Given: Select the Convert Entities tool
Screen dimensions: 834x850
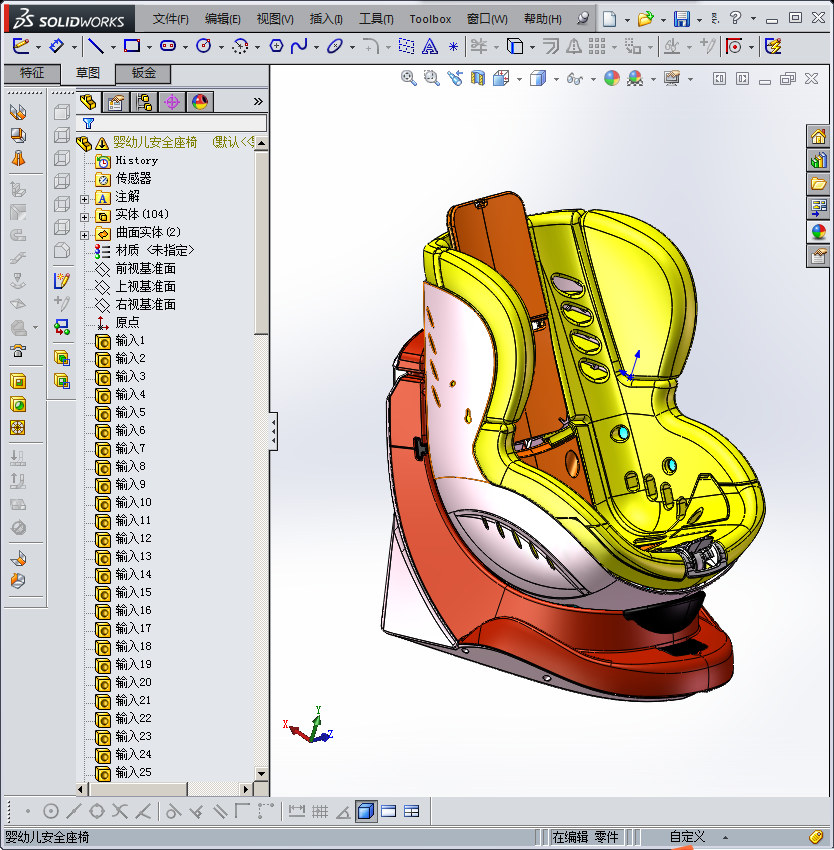Looking at the screenshot, I should coord(515,47).
